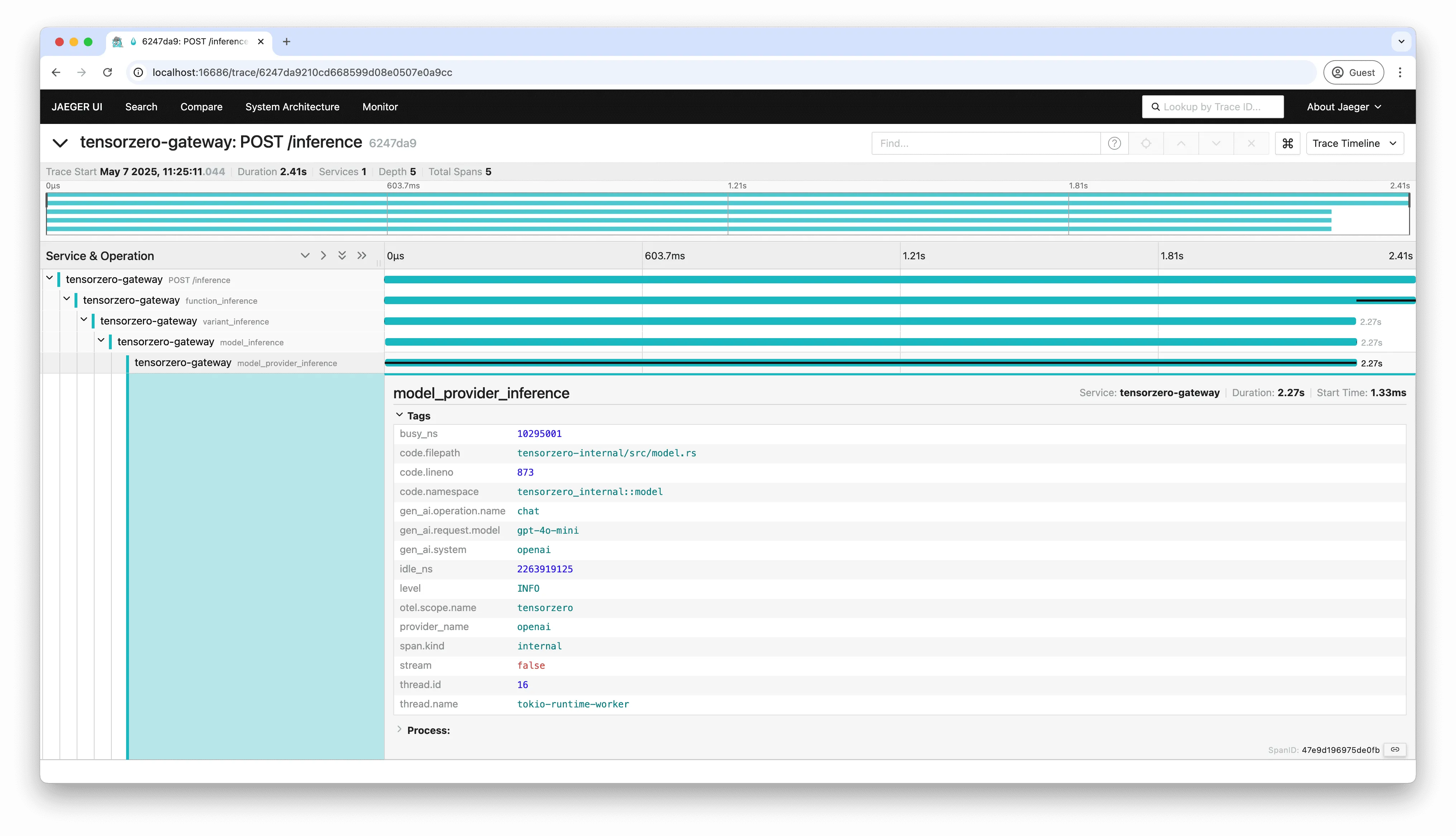Viewport: 1456px width, 836px height.
Task: Open the new tab plus button
Action: (287, 41)
